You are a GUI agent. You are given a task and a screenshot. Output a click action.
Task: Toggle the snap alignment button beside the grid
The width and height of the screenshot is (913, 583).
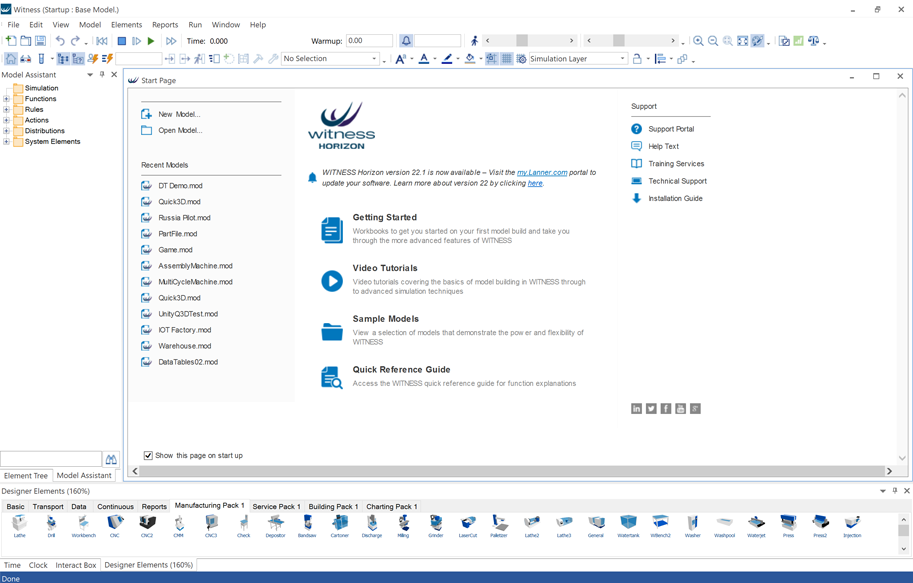pyautogui.click(x=492, y=58)
